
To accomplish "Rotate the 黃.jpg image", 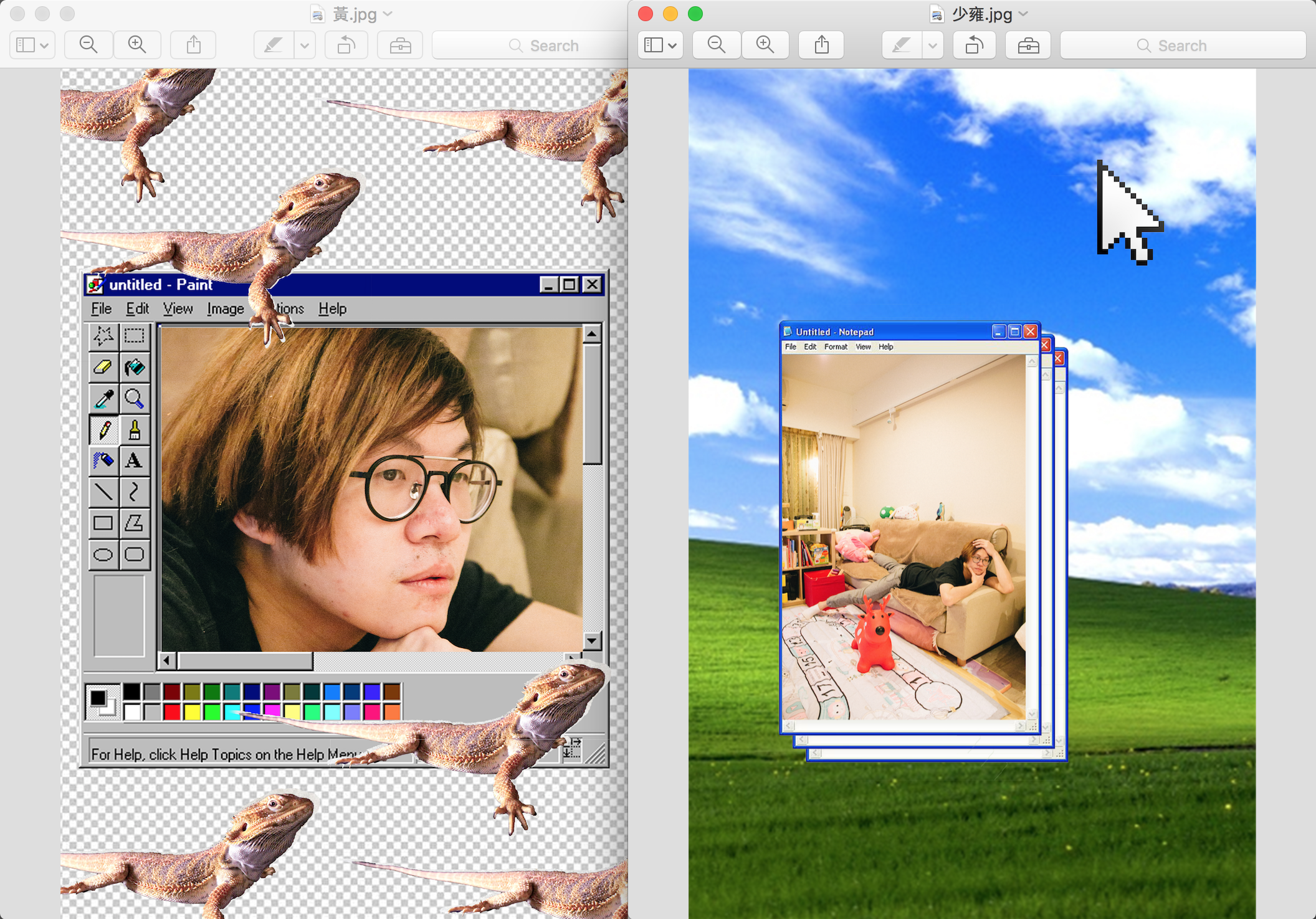I will coord(346,45).
